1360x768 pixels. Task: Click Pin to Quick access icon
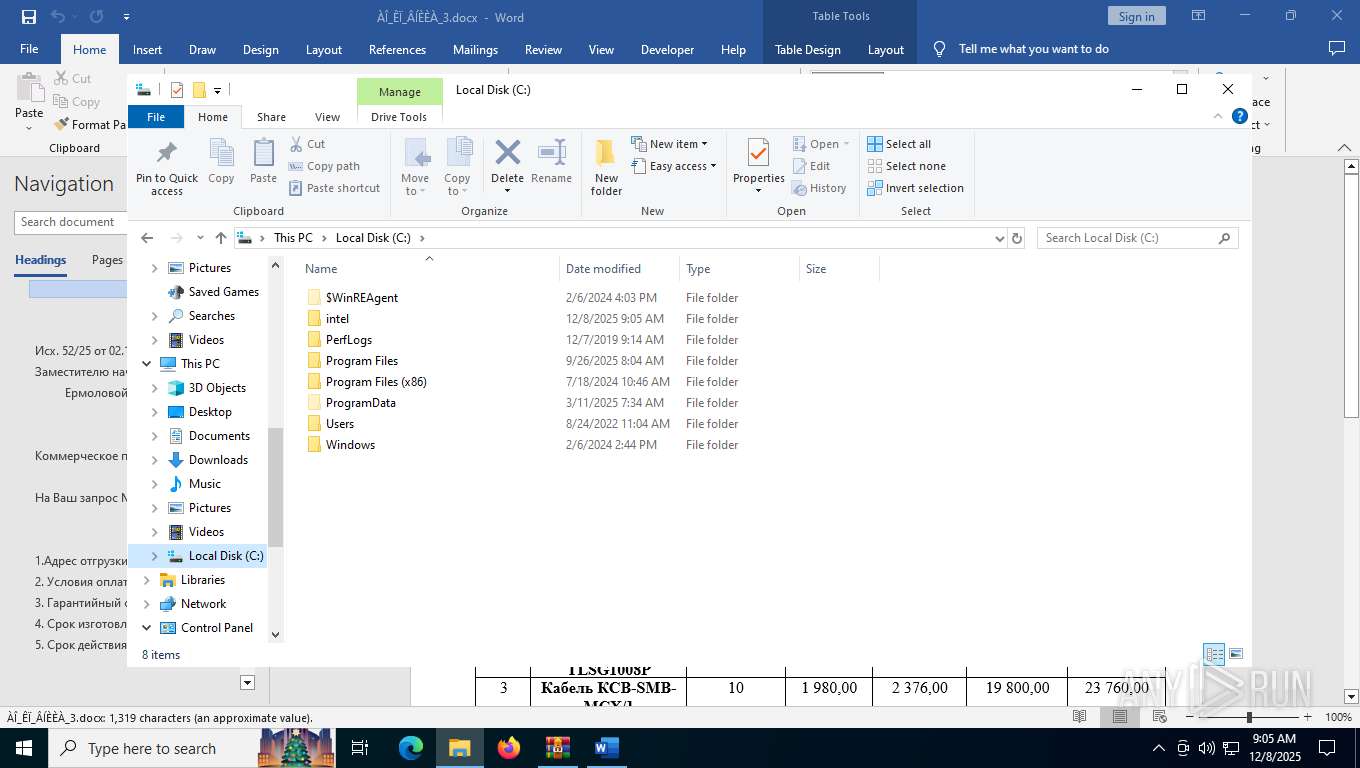point(167,153)
